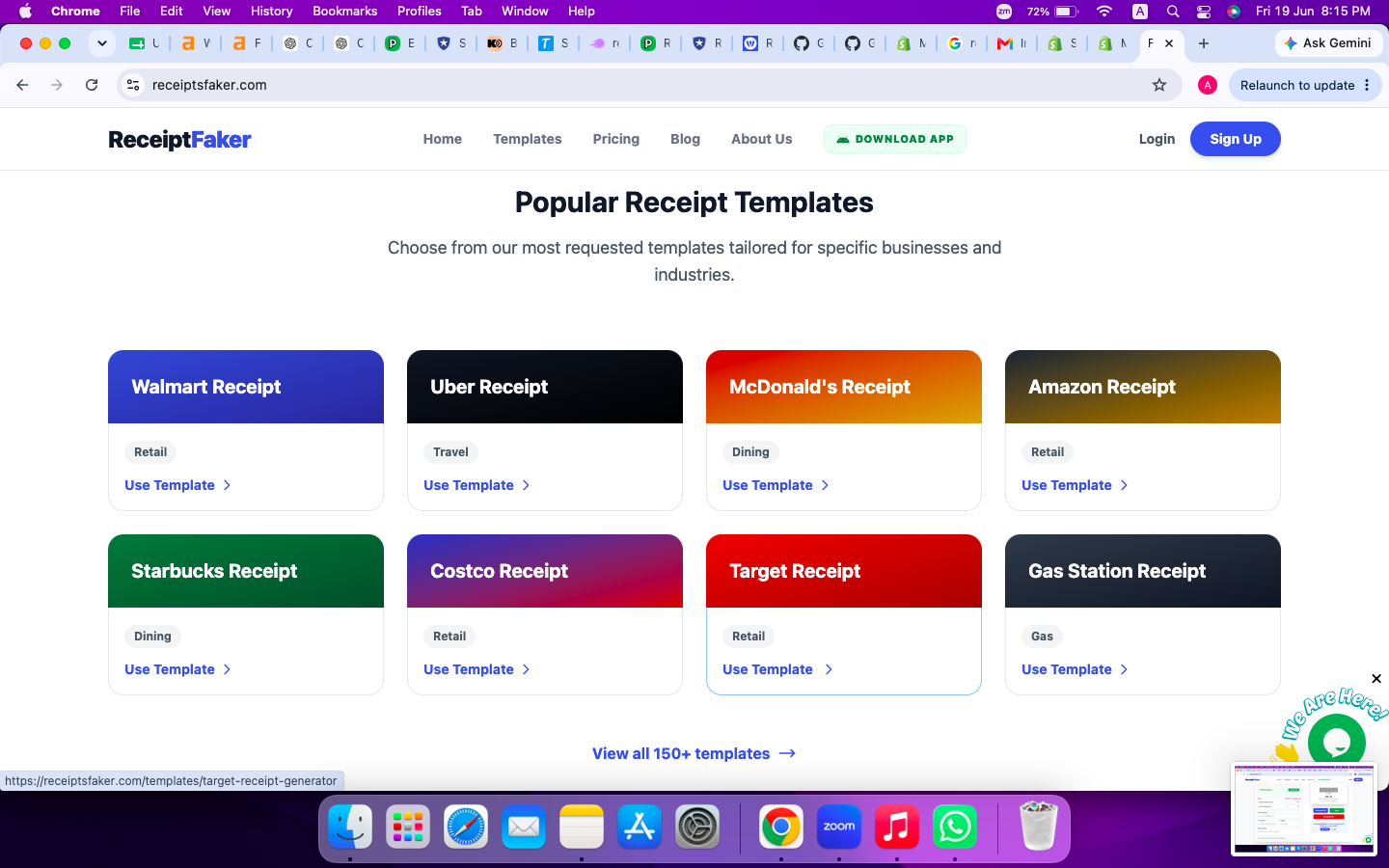The width and height of the screenshot is (1389, 868).
Task: Click the Sign Up button
Action: (1235, 139)
